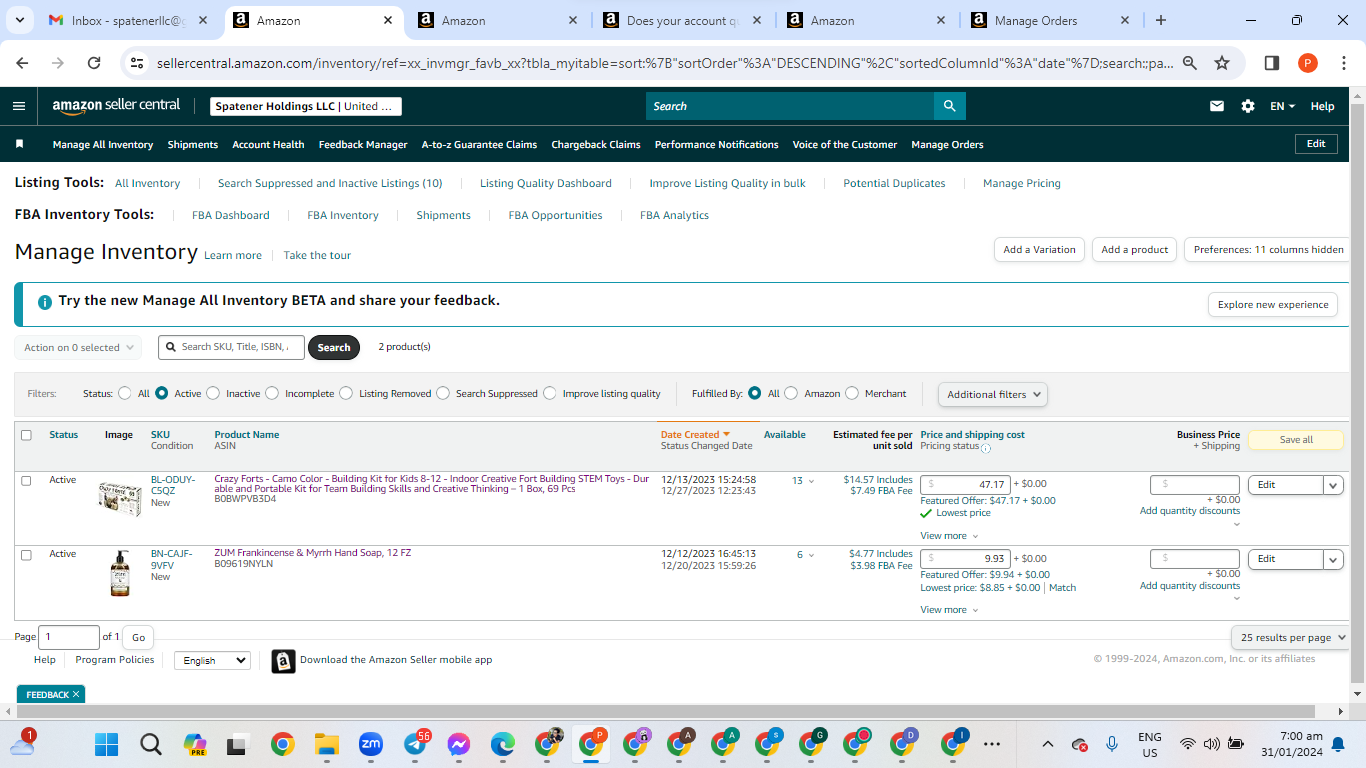Open the Windows Start menu

tap(106, 744)
